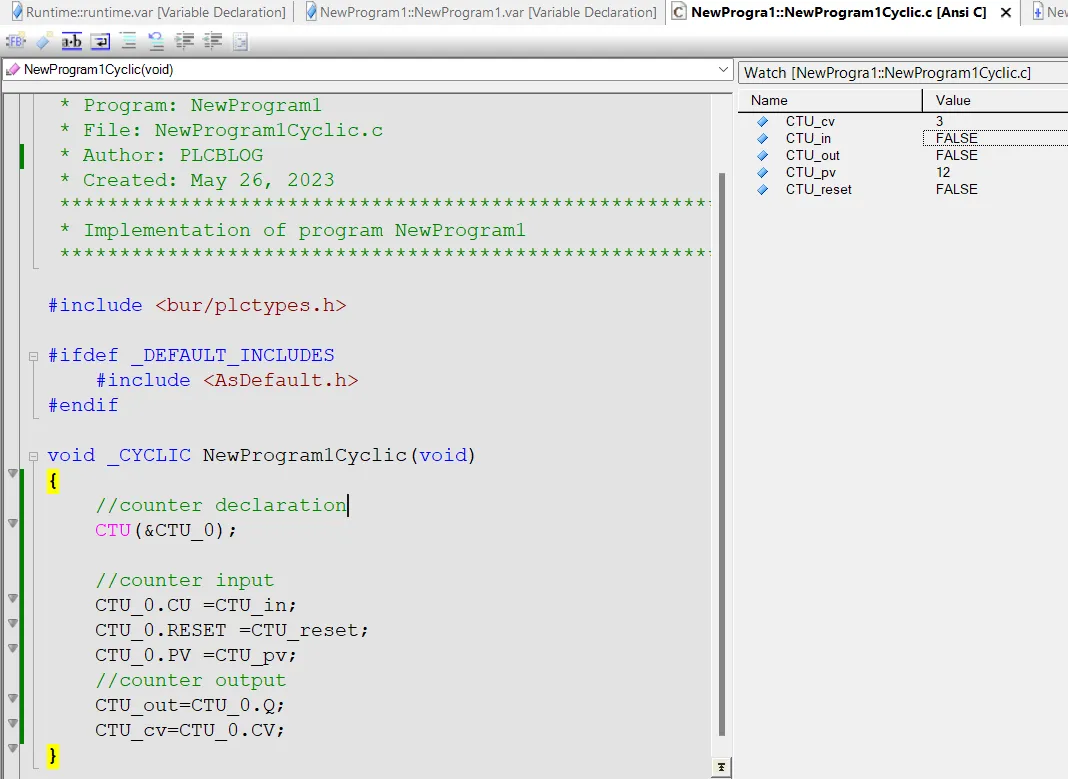Click the C file icon on NewProgram1Cyclic.c tab
Image resolution: width=1068 pixels, height=779 pixels.
(x=679, y=12)
